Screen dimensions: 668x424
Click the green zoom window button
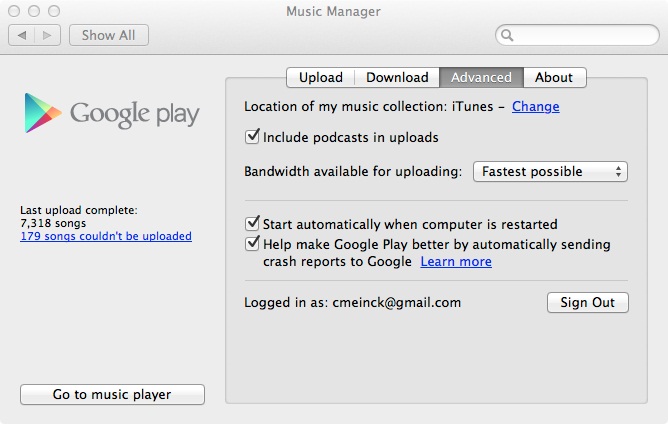[54, 11]
